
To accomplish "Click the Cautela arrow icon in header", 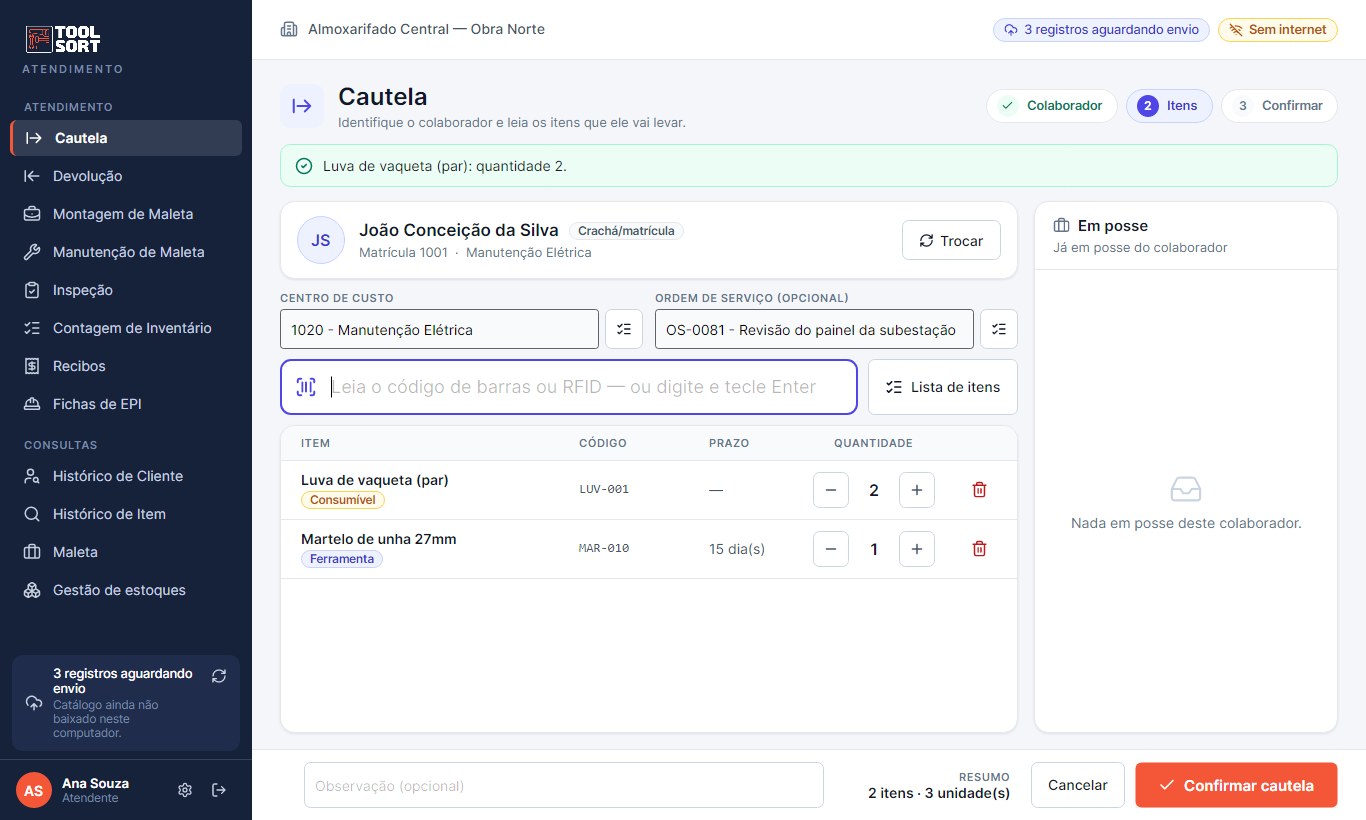I will [302, 106].
